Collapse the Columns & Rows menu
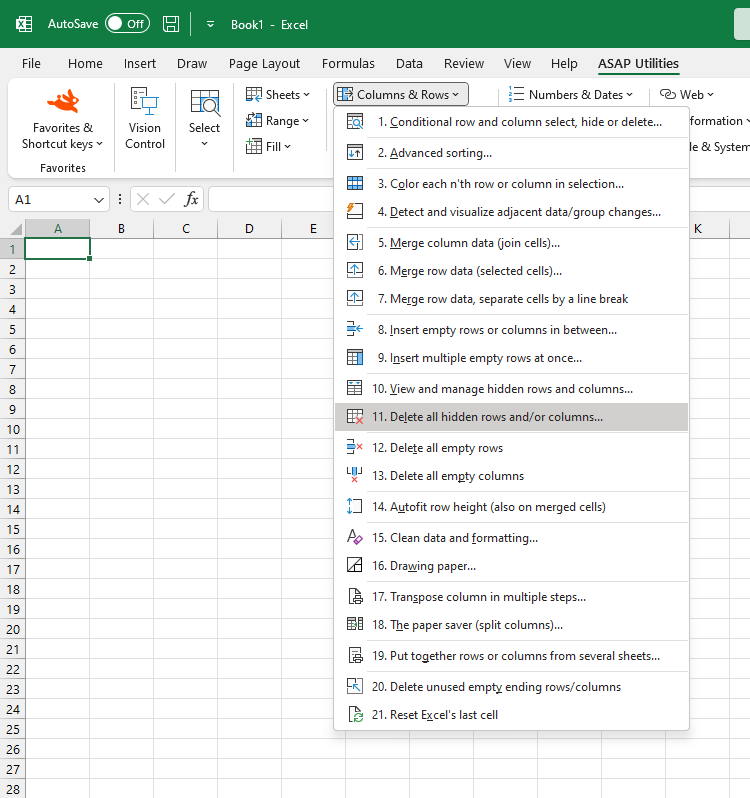This screenshot has height=798, width=750. point(400,95)
